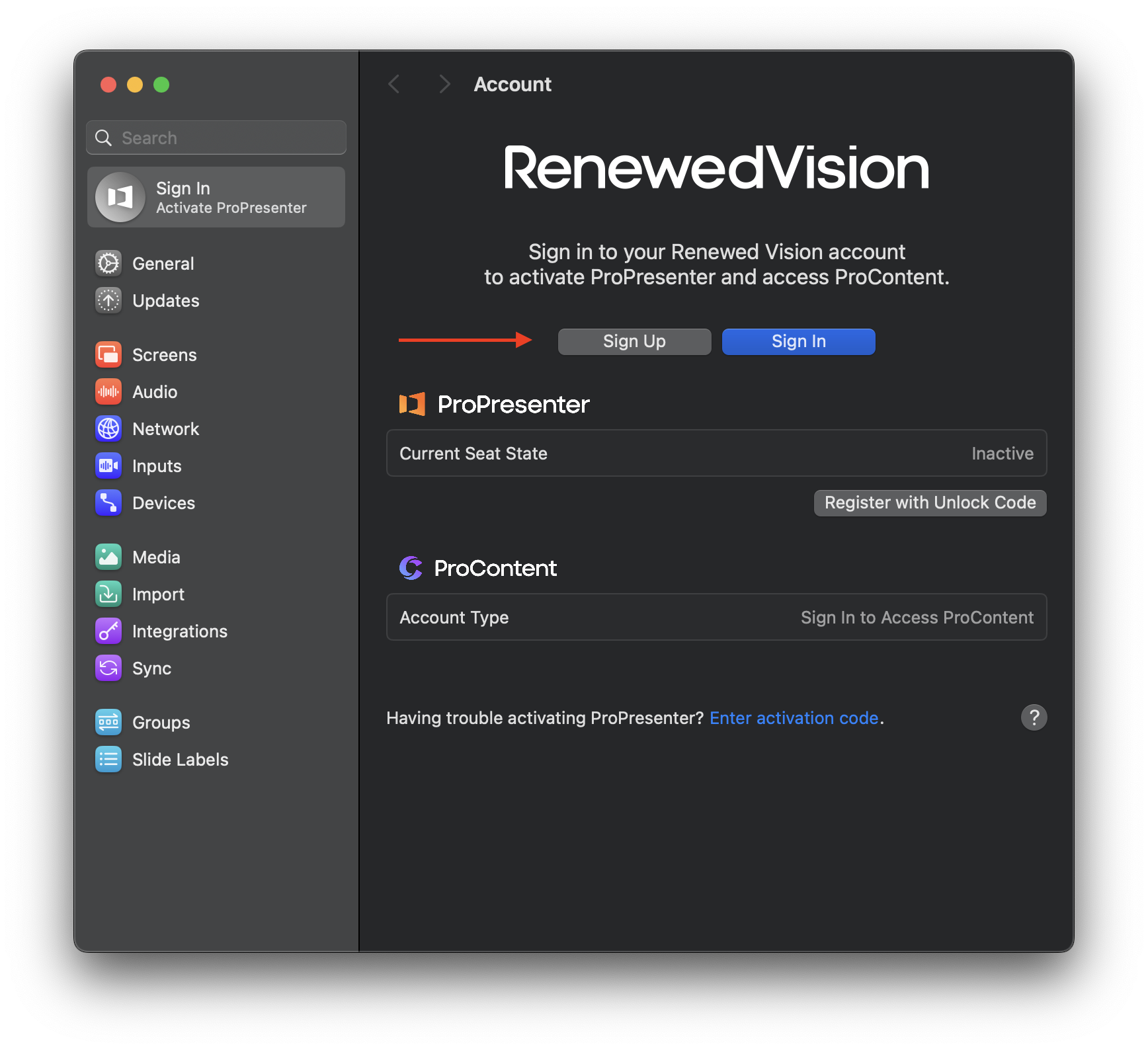Minimize the window with yellow button
This screenshot has width=1148, height=1050.
coord(135,85)
